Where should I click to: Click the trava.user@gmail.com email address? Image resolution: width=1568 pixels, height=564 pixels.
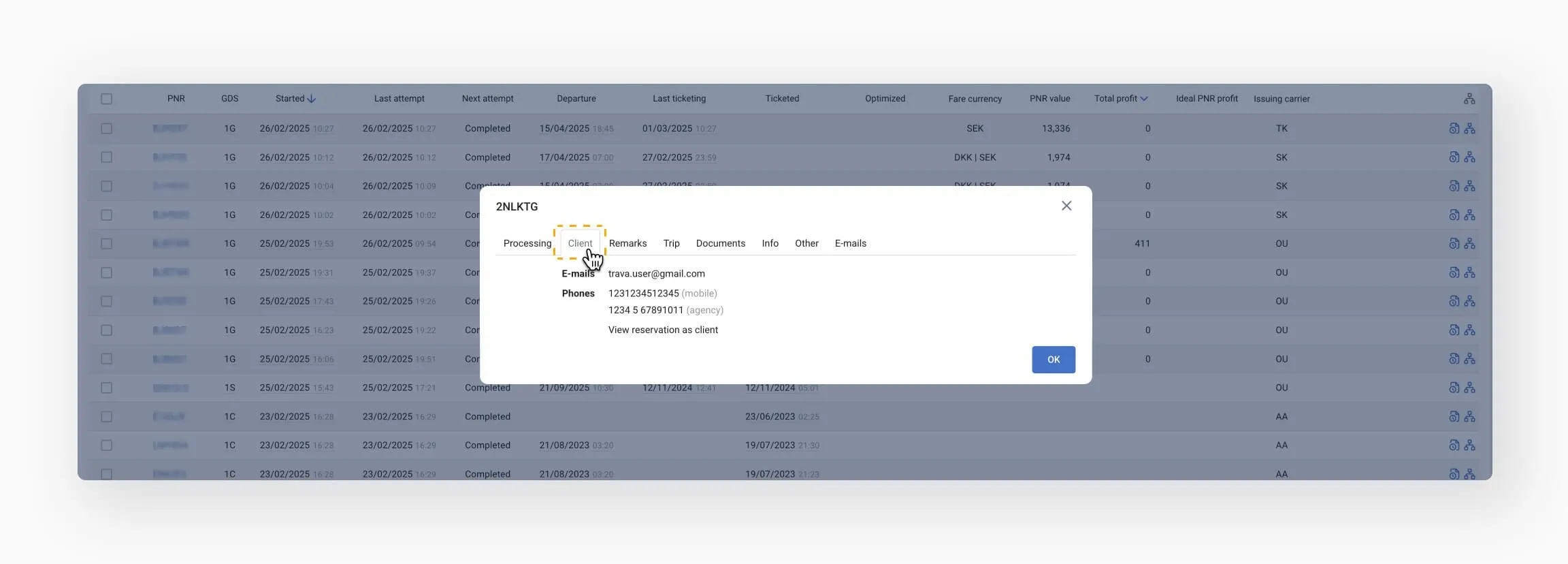click(x=656, y=274)
